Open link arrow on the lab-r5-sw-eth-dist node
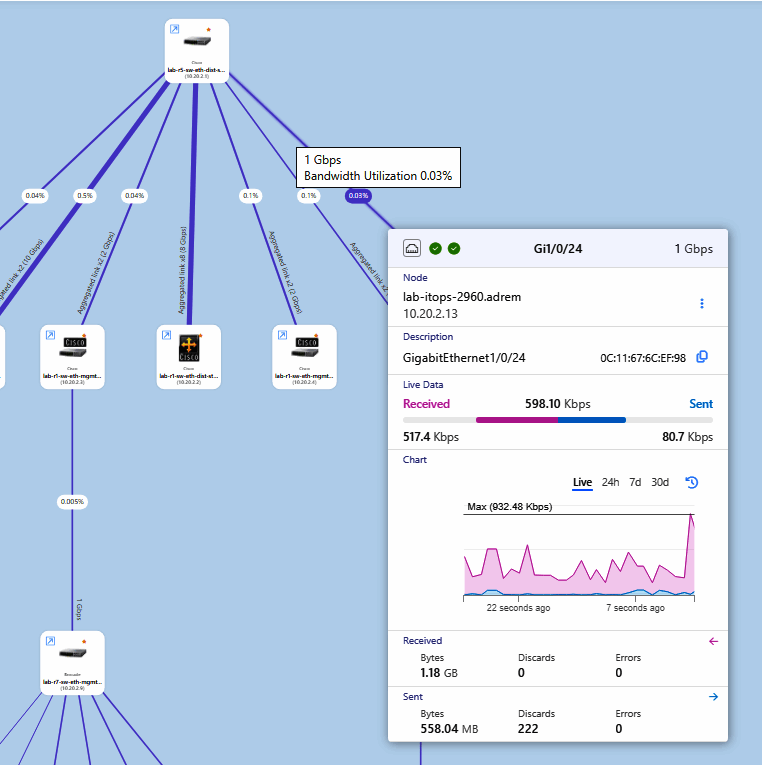The width and height of the screenshot is (762, 765). click(174, 29)
